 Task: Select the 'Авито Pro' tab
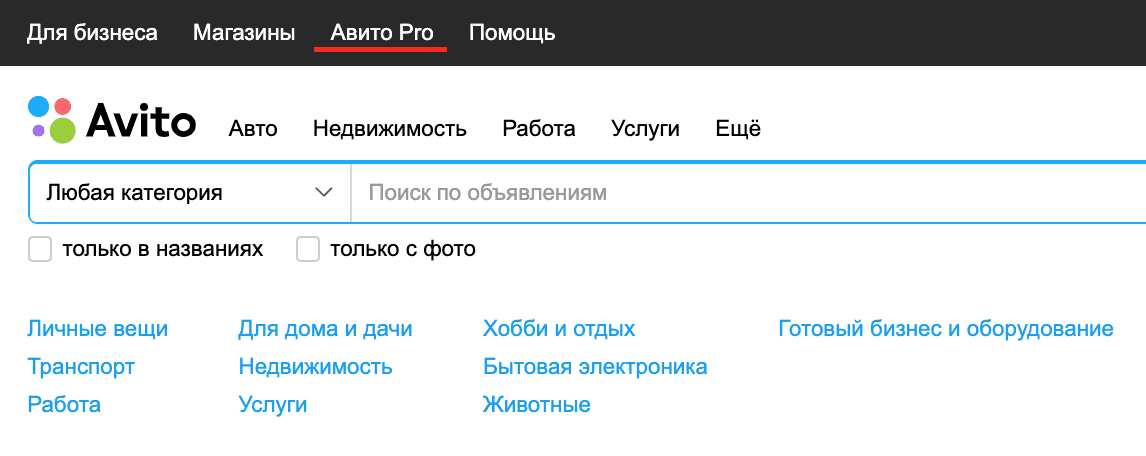tap(381, 33)
